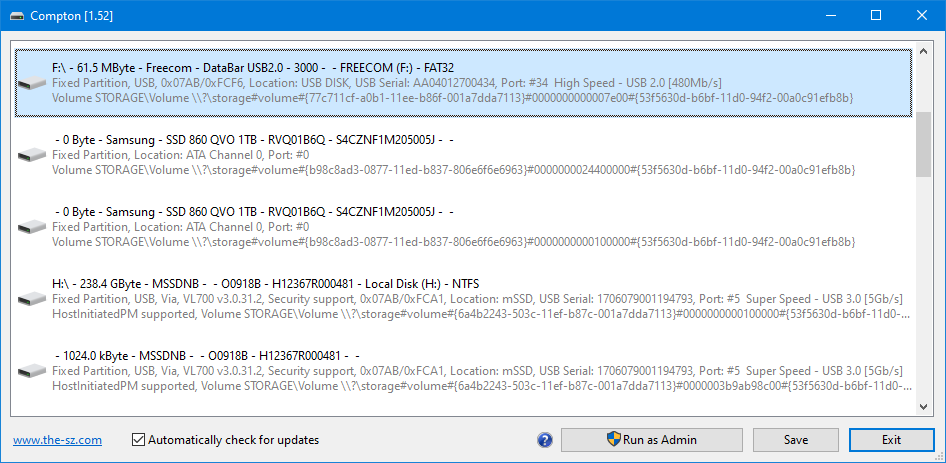Click the Run as Admin button
Screen dimensions: 946x463
pyautogui.click(x=652, y=439)
